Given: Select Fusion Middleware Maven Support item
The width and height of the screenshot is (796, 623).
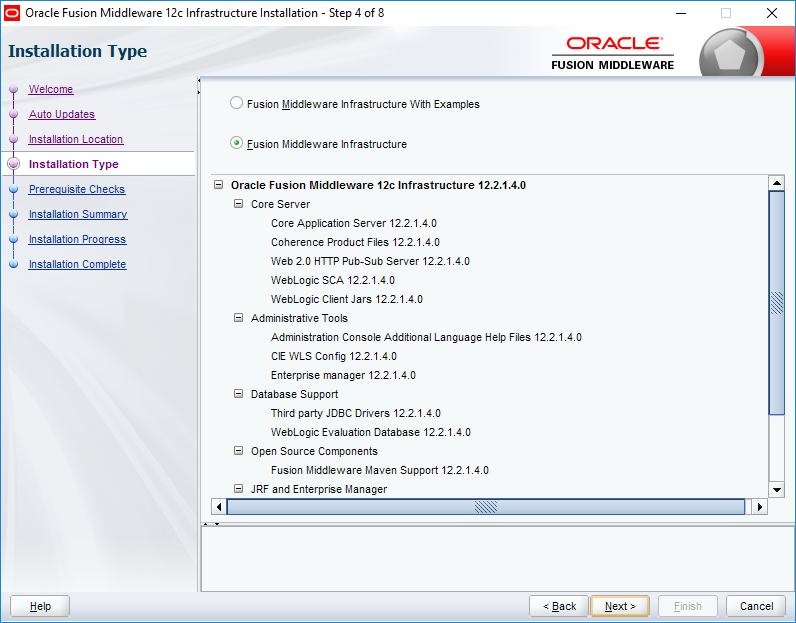Looking at the screenshot, I should point(380,470).
